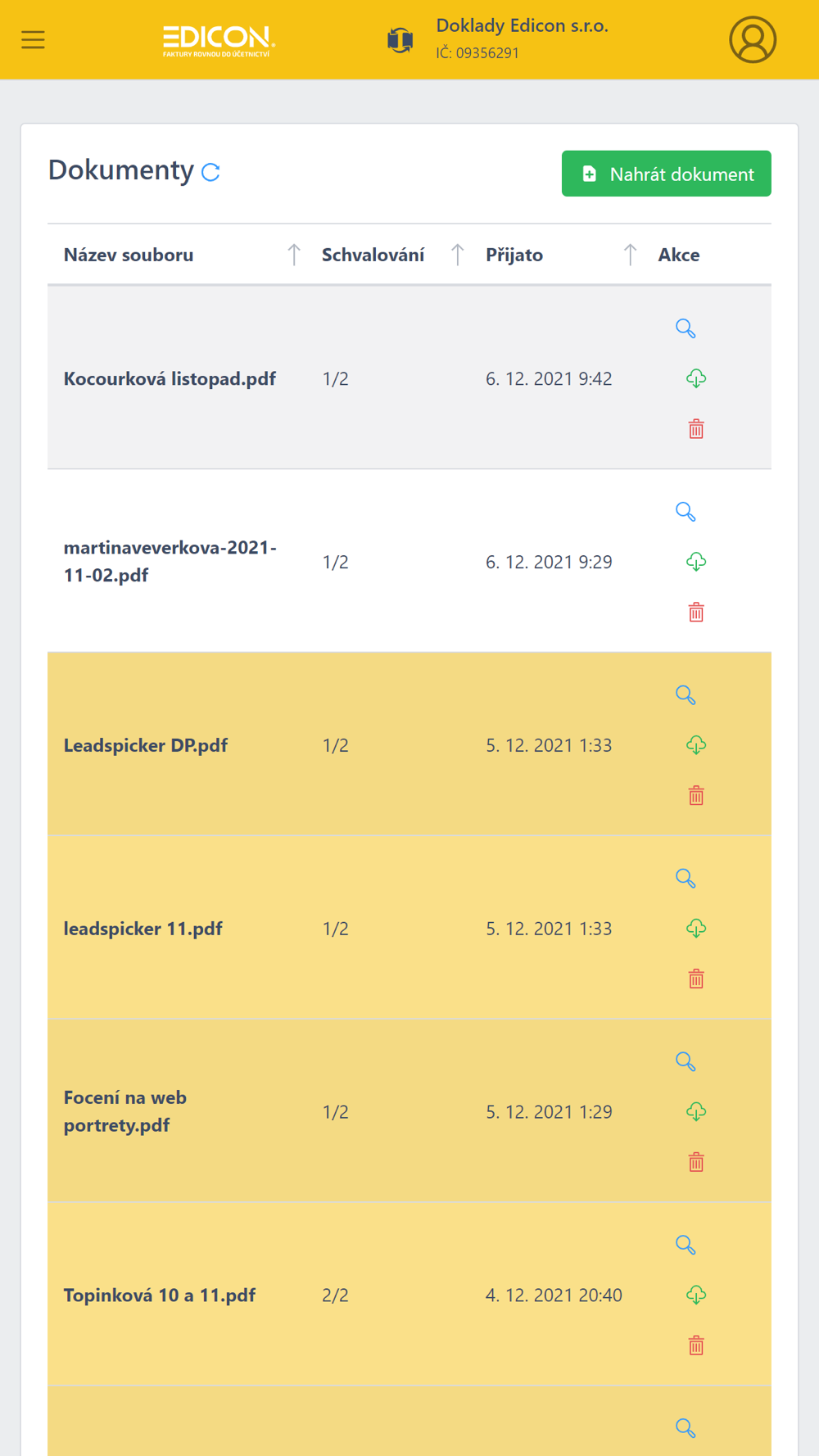Download Topinková 10 a 11.pdf
The height and width of the screenshot is (1456, 819).
tap(696, 1295)
